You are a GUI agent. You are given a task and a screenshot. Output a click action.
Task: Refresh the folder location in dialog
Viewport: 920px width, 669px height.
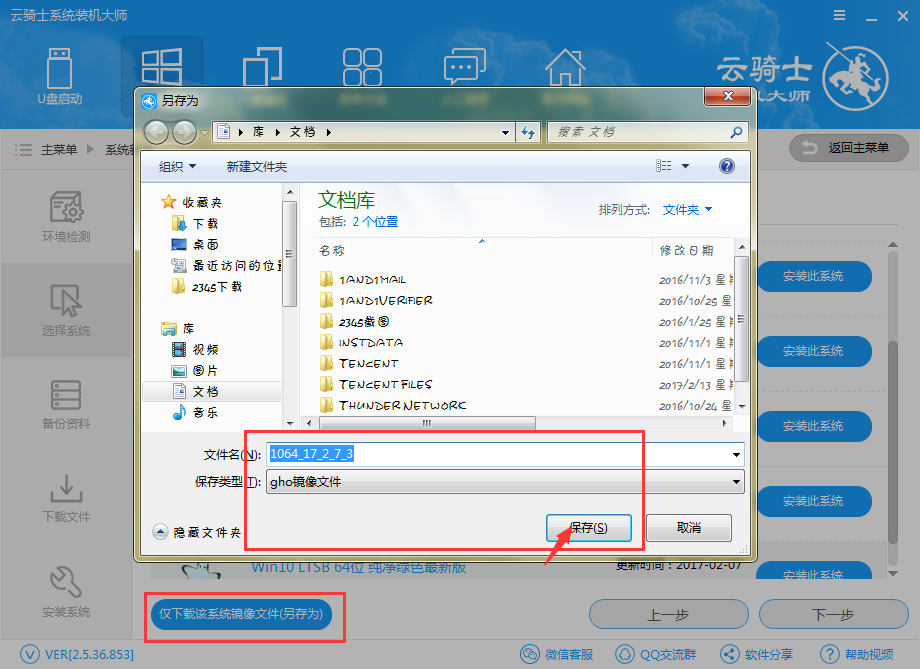(528, 133)
